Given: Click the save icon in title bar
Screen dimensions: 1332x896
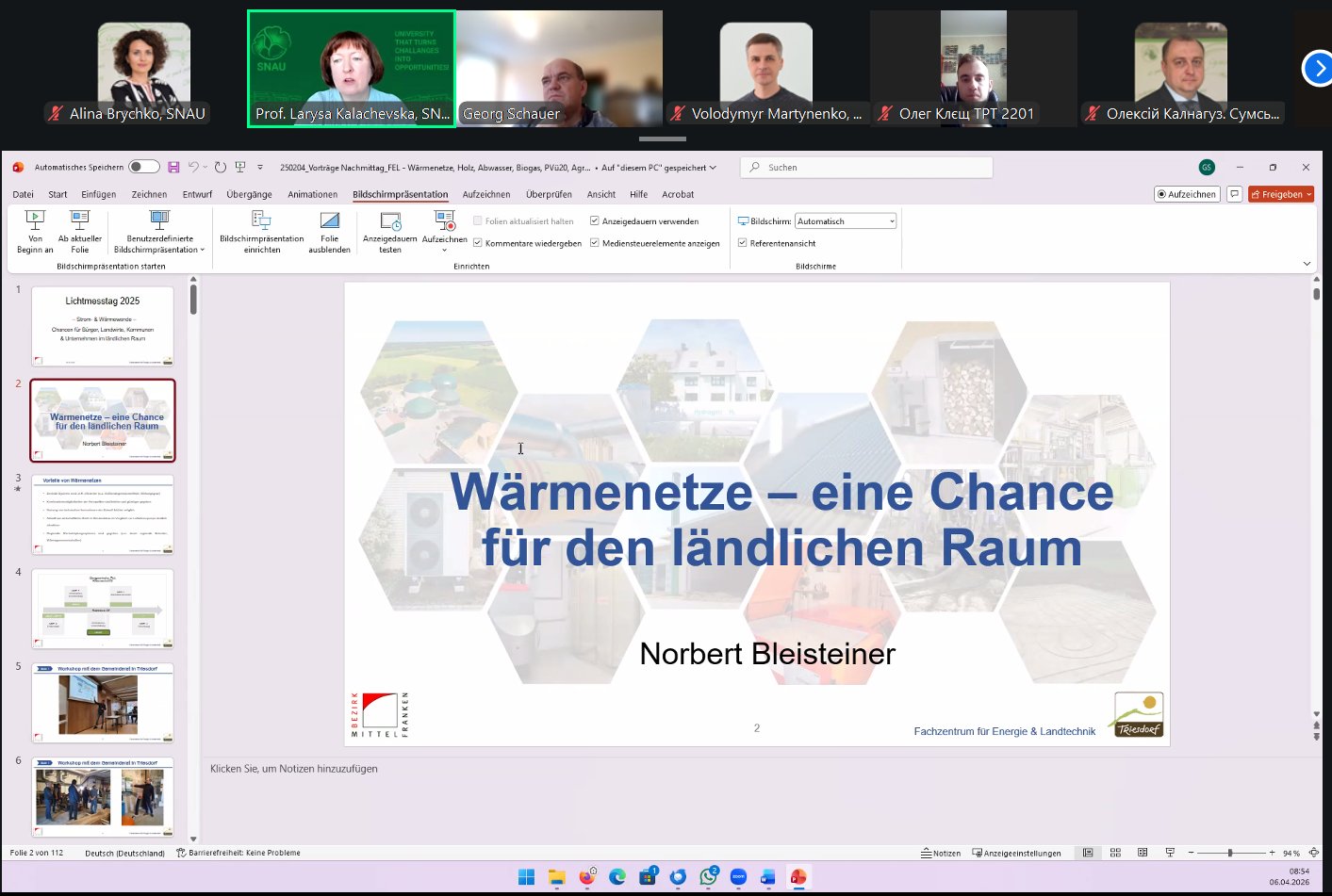Looking at the screenshot, I should click(x=173, y=167).
